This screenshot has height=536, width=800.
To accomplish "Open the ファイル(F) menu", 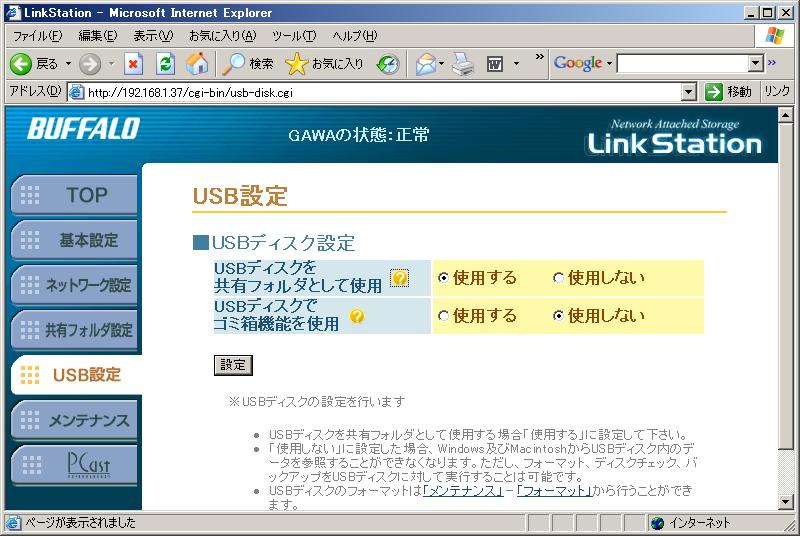I will pos(37,36).
